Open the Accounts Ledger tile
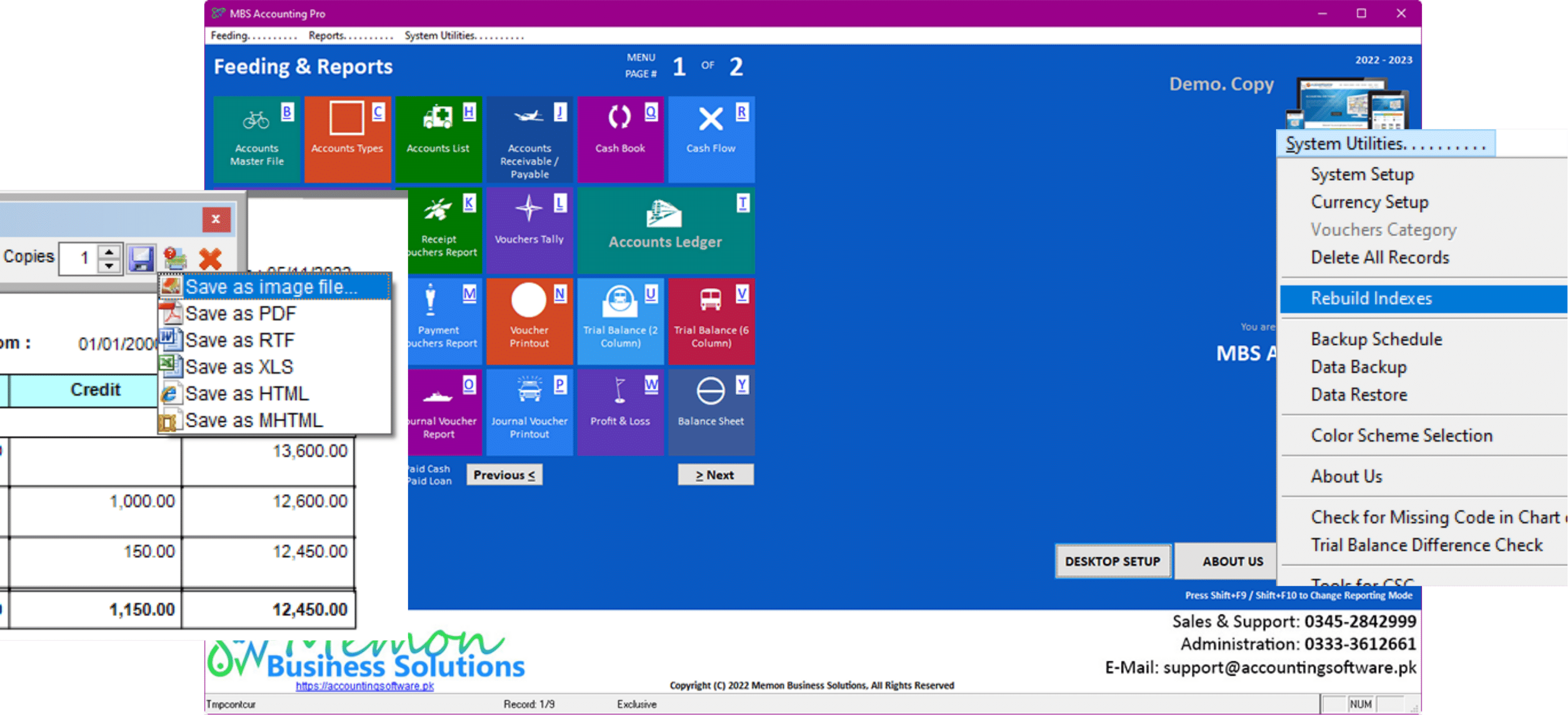 664,231
